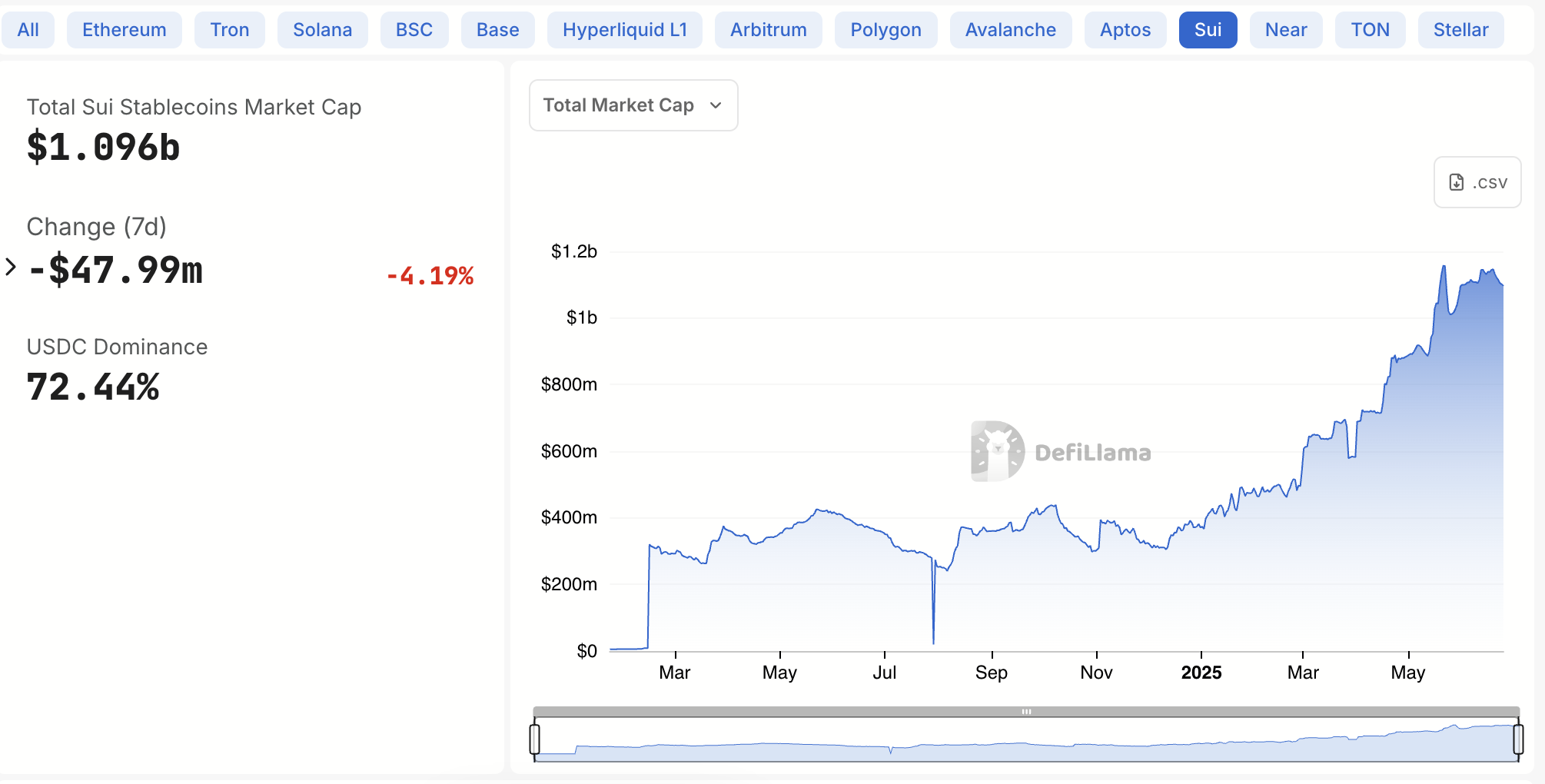Select the All chains filter
Screen dimensions: 1545x784
click(28, 29)
